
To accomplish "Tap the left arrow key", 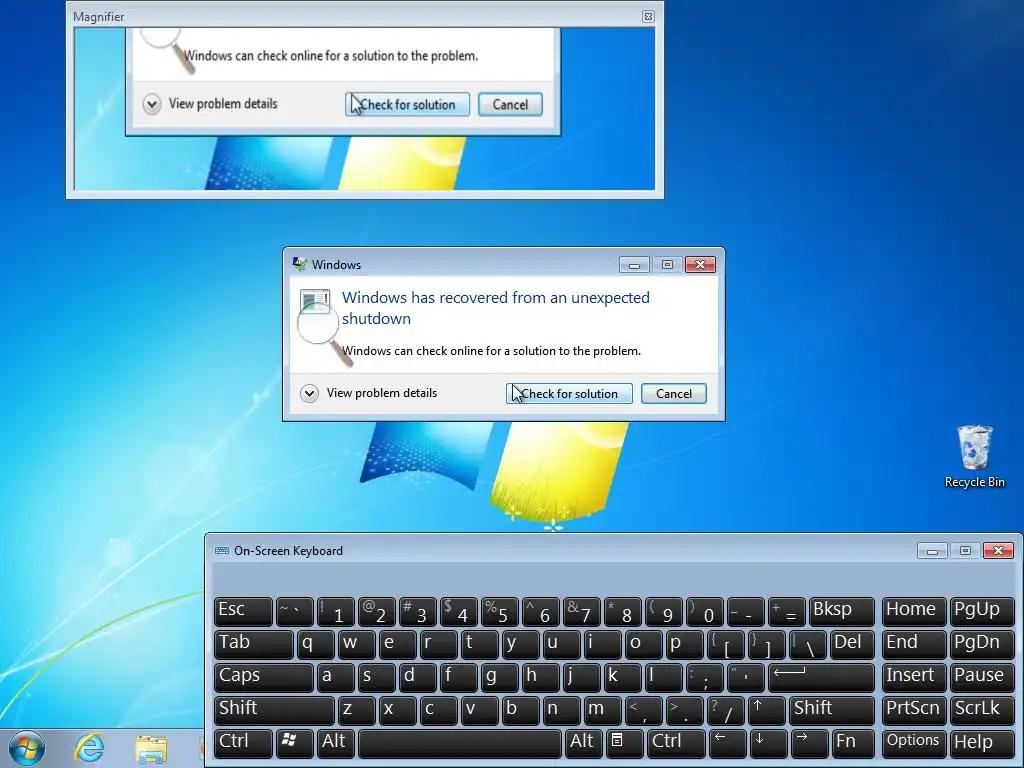I will [x=728, y=743].
